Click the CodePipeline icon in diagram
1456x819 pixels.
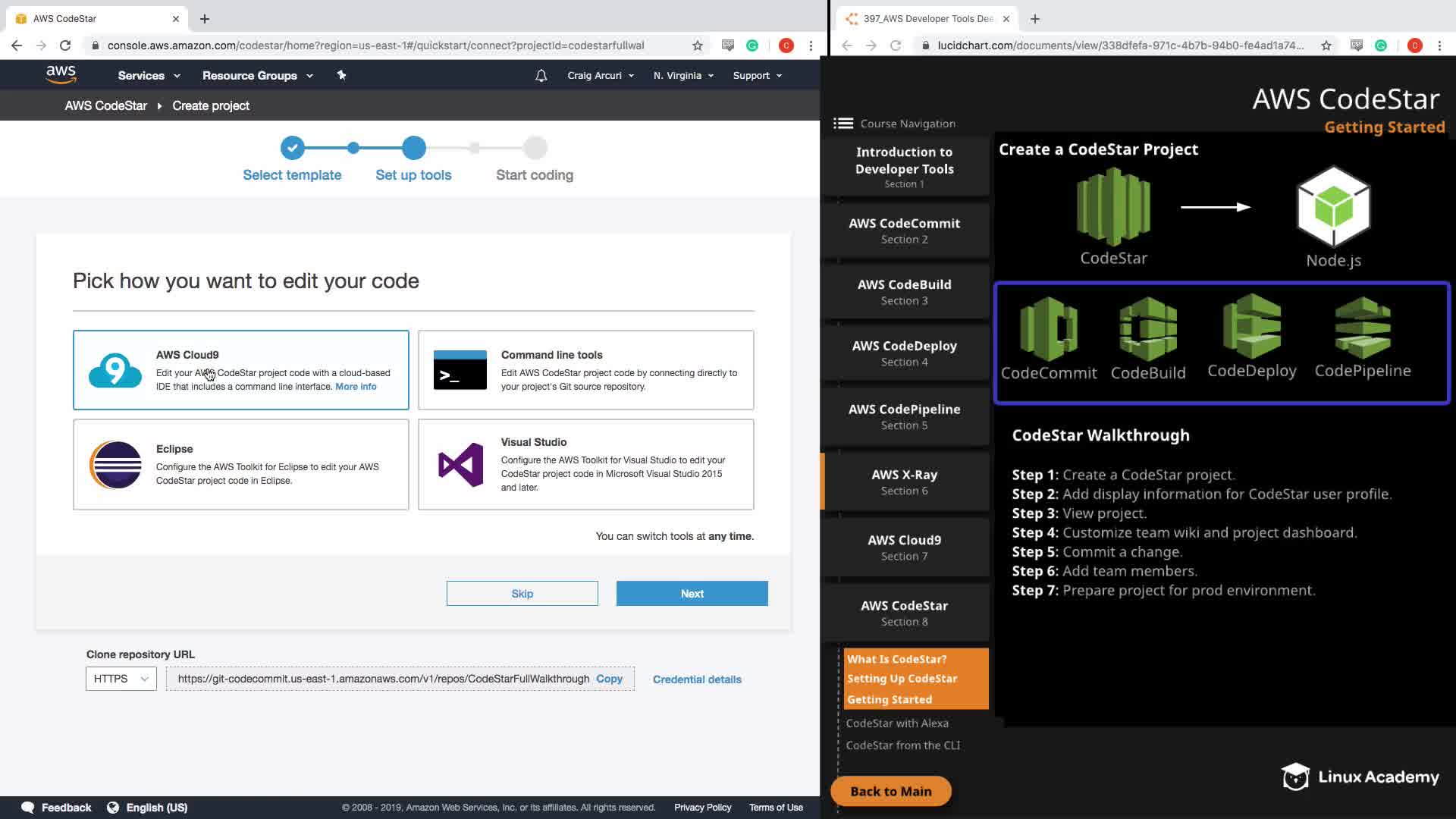[1363, 328]
